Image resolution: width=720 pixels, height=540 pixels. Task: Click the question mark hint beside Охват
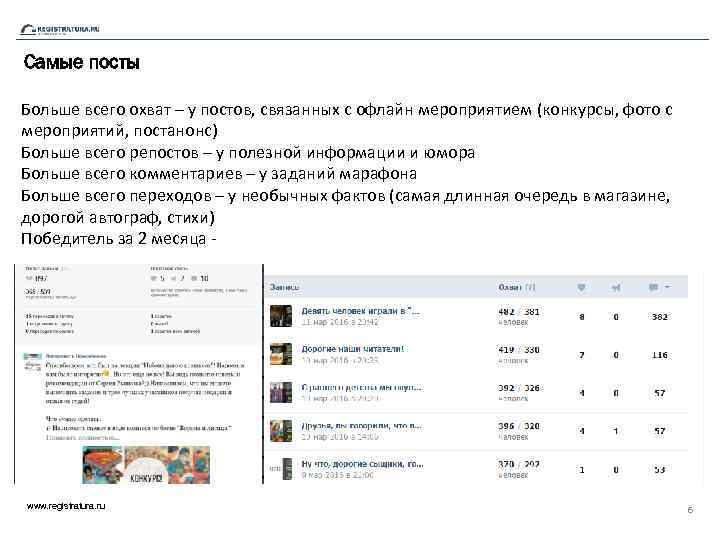(530, 287)
